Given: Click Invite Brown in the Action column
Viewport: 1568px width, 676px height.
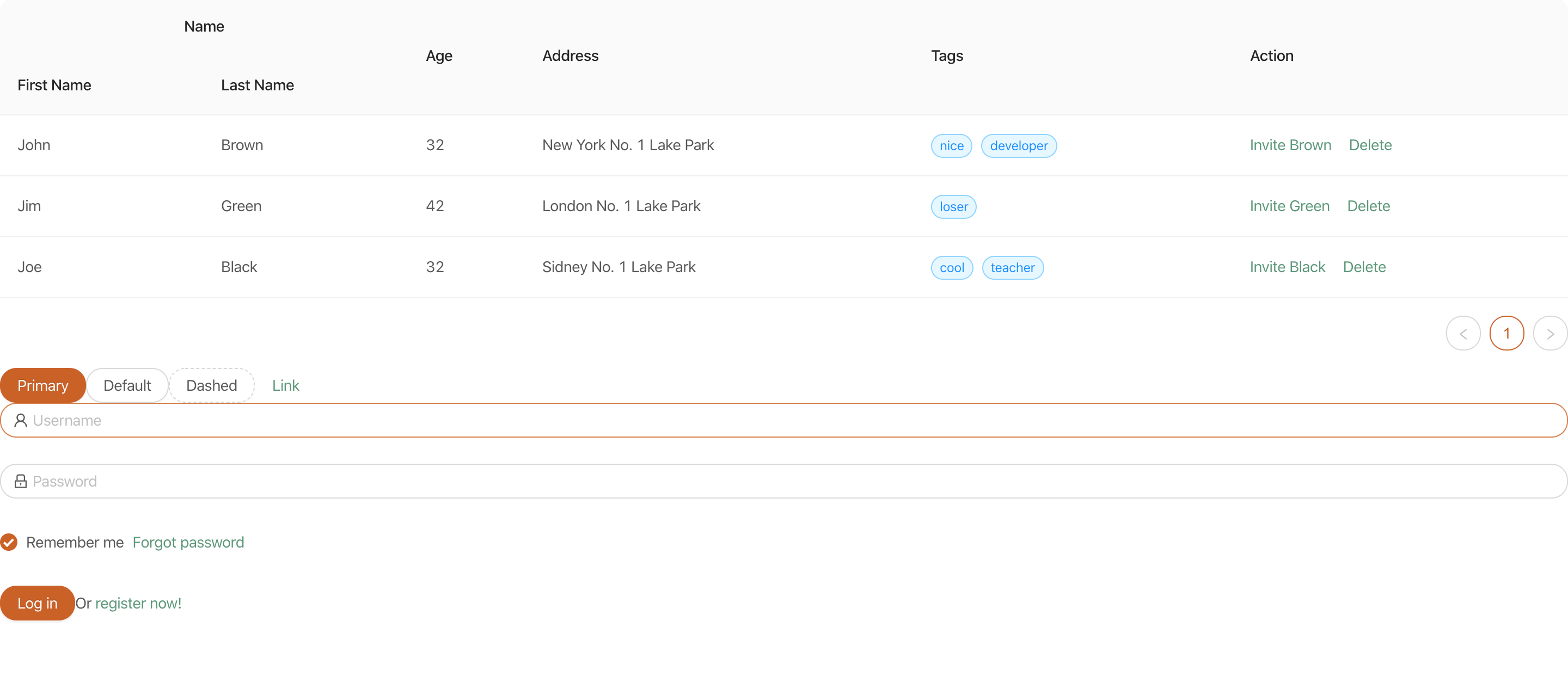Looking at the screenshot, I should 1290,145.
